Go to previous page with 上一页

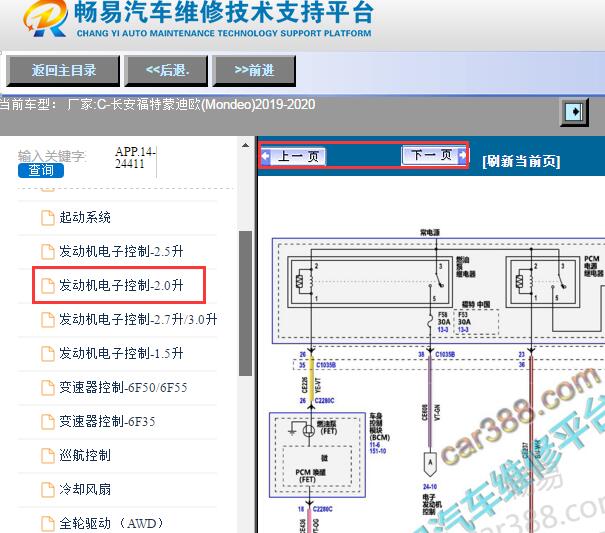(x=293, y=156)
